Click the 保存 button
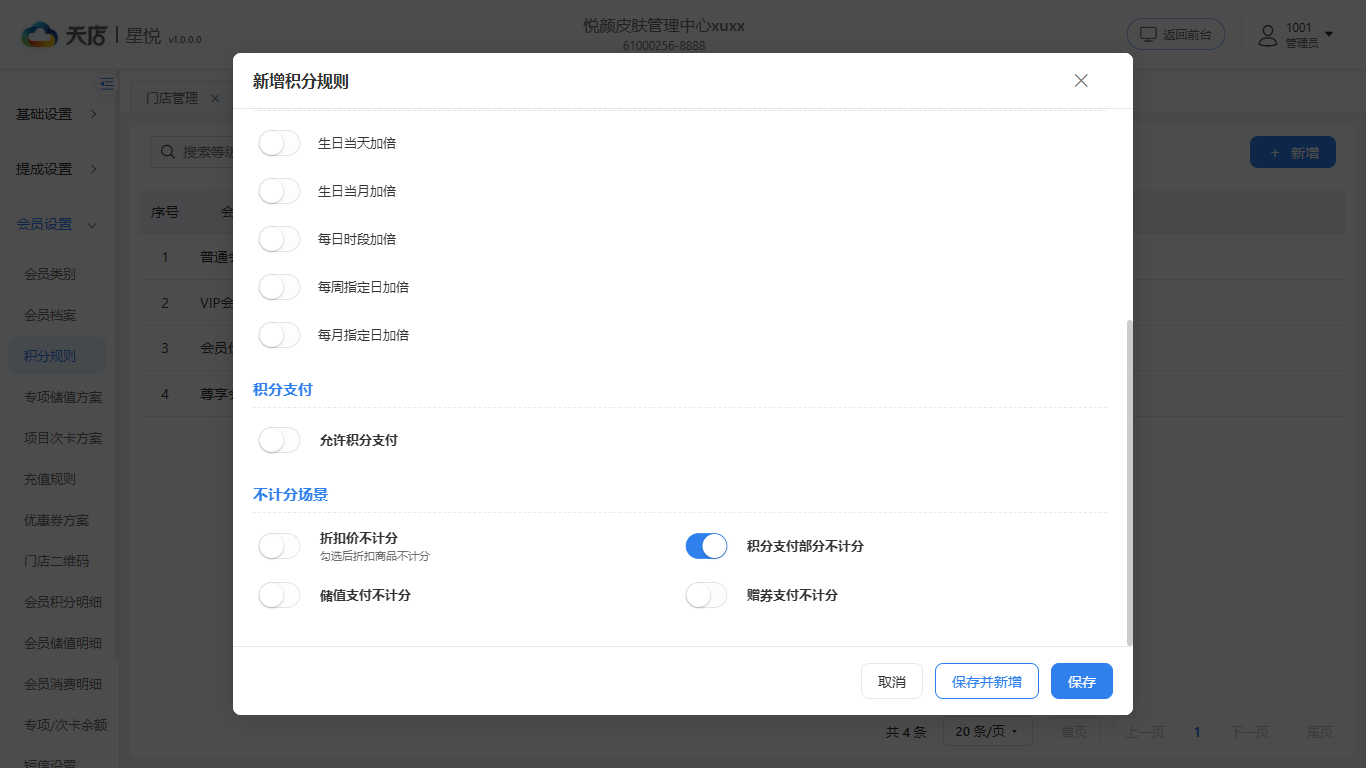The image size is (1366, 768). click(1082, 681)
